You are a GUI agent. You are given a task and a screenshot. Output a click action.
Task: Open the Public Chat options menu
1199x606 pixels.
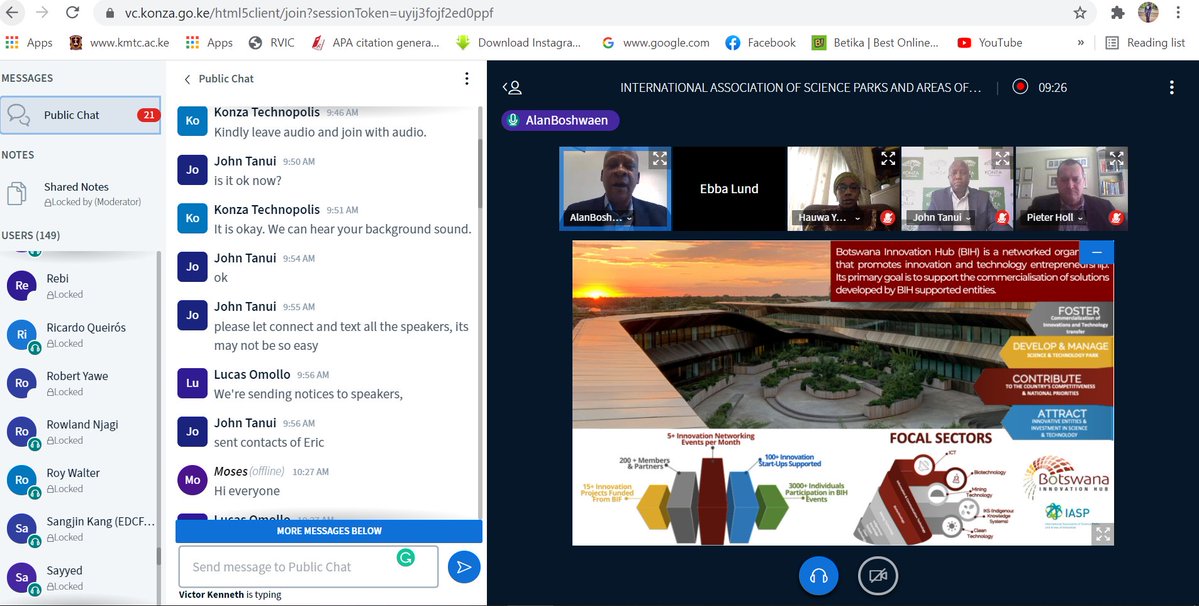tap(466, 79)
